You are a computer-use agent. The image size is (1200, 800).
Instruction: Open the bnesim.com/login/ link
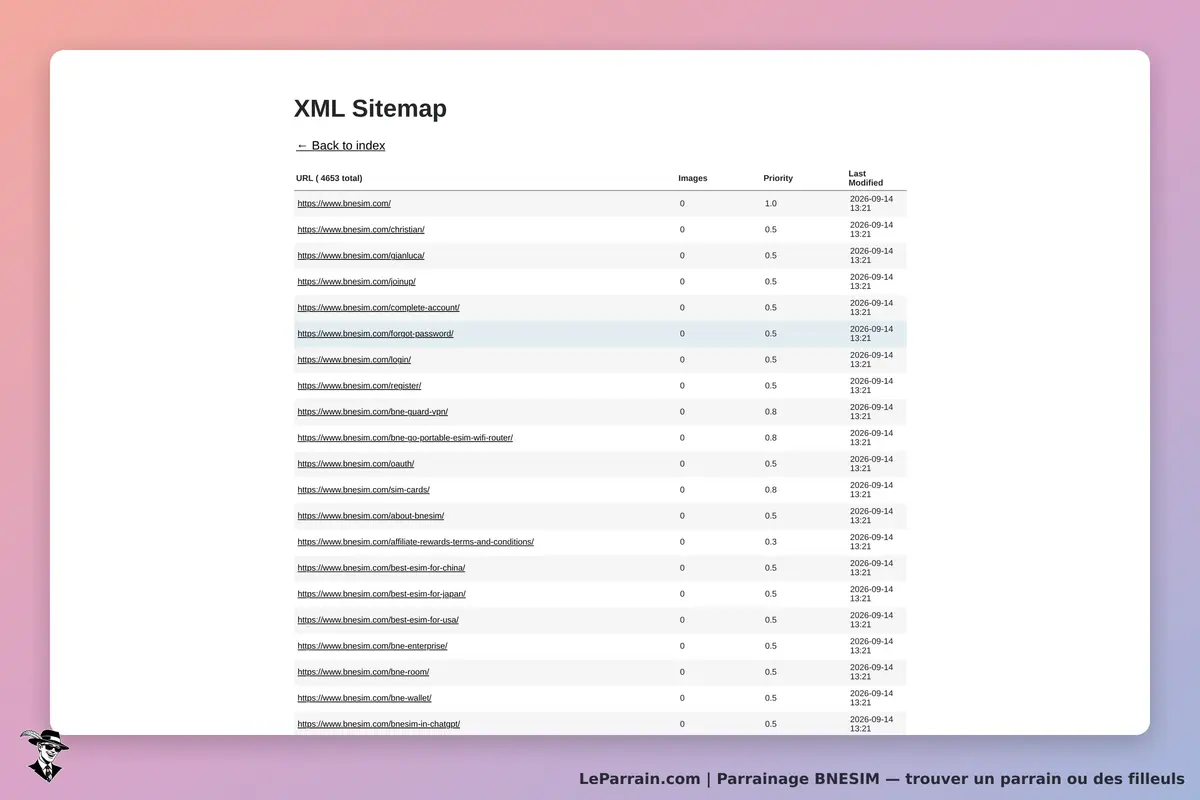tap(354, 360)
